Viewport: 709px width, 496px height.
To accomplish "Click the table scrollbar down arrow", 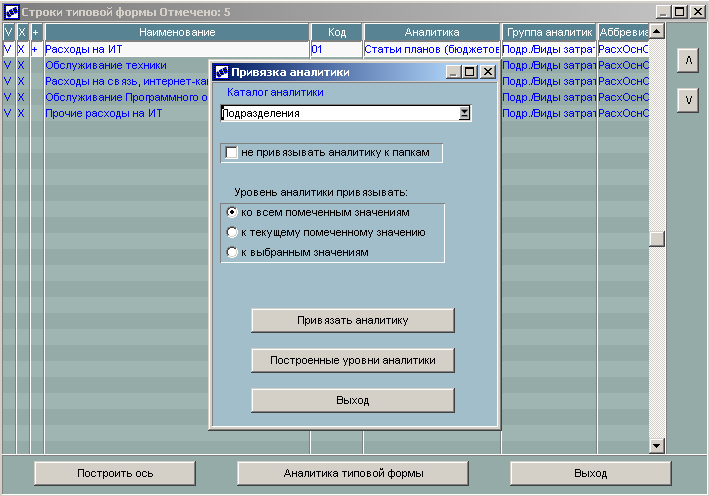I will click(657, 446).
